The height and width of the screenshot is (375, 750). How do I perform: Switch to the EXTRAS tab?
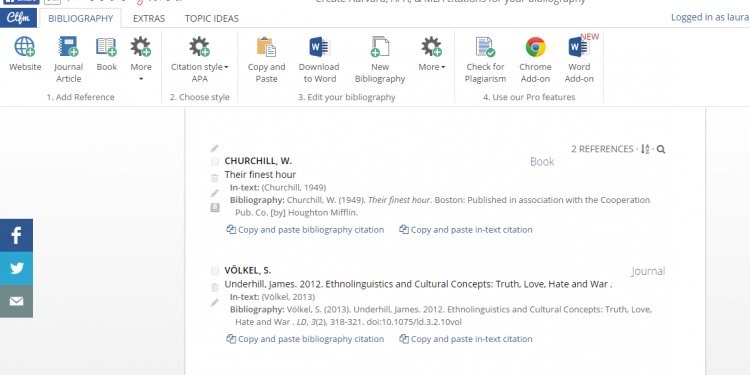point(149,18)
